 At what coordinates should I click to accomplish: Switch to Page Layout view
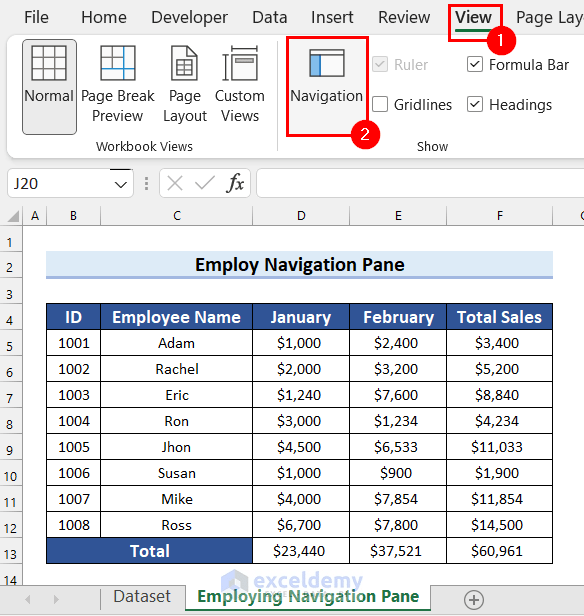pyautogui.click(x=185, y=85)
